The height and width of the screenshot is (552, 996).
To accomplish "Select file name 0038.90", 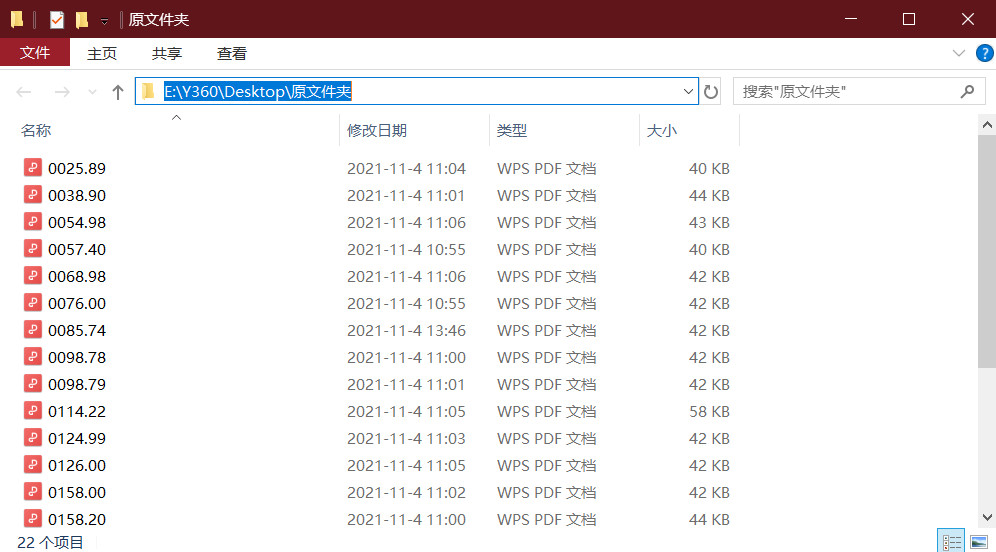I will pyautogui.click(x=77, y=196).
